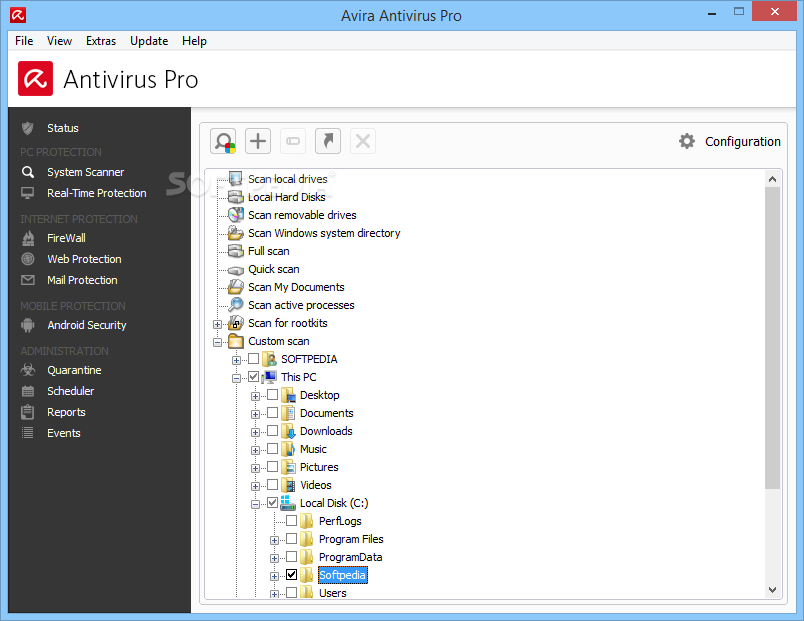Uncheck the Softpedia folder checkbox
Viewport: 804px width, 621px height.
(292, 574)
